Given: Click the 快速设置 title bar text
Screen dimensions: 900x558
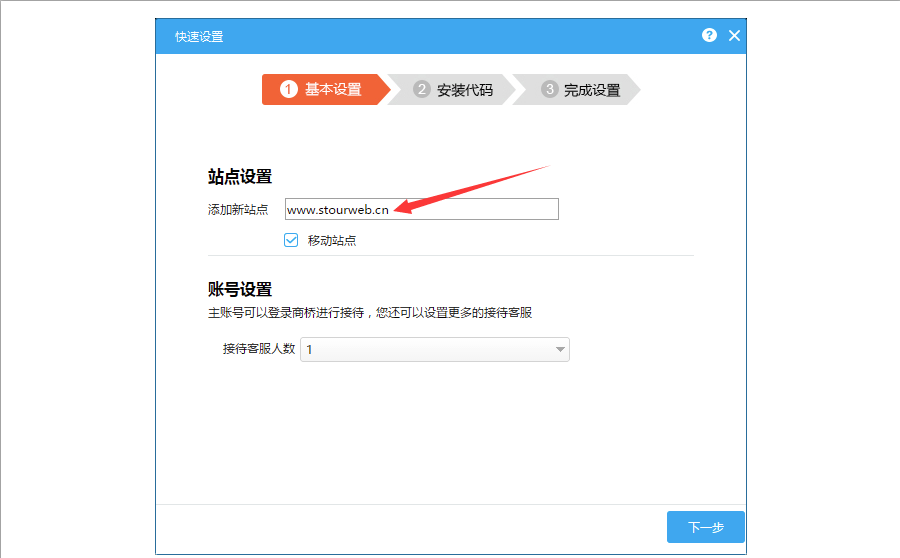Looking at the screenshot, I should point(199,36).
